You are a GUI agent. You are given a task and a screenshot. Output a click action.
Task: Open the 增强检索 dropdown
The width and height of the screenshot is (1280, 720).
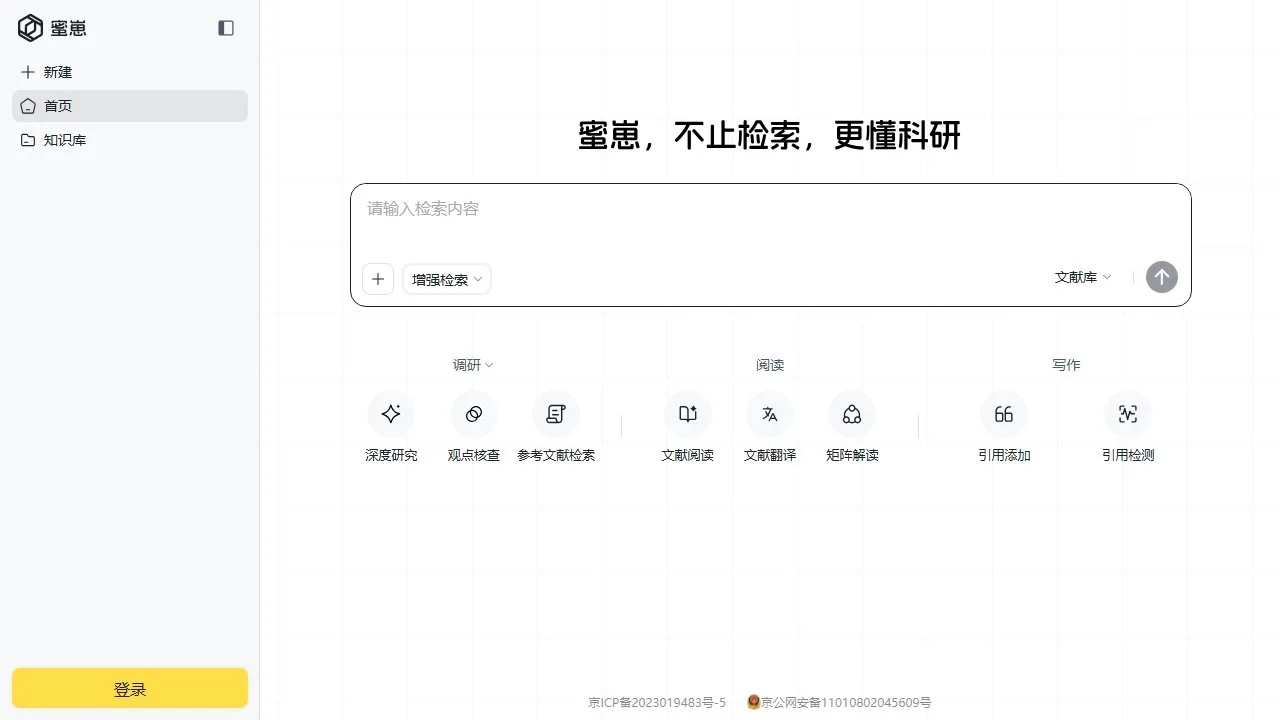pos(447,279)
